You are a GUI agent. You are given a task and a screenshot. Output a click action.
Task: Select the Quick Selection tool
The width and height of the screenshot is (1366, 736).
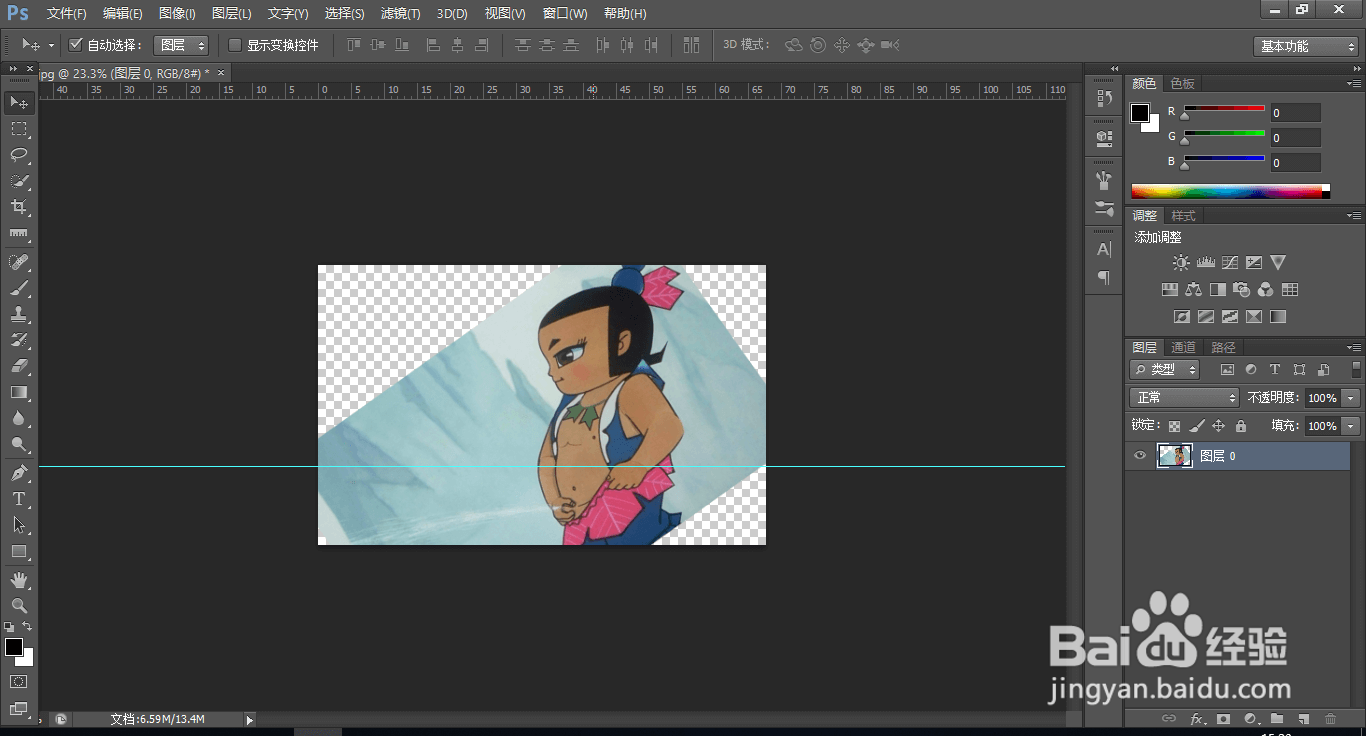[x=19, y=181]
